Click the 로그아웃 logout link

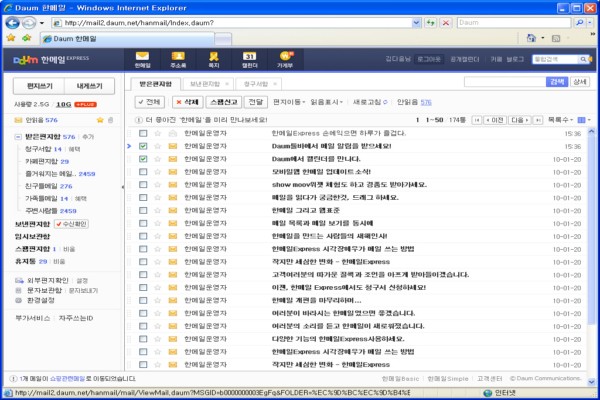(x=429, y=59)
